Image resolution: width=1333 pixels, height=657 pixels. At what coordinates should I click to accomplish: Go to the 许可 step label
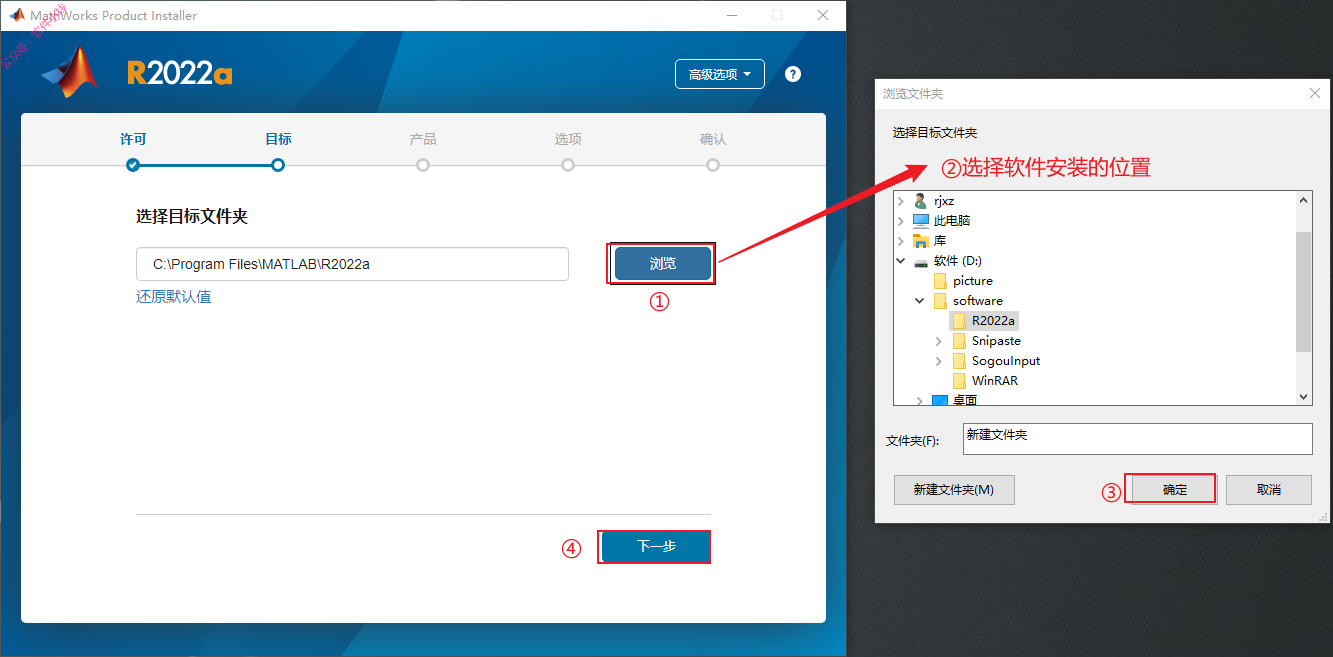click(133, 139)
